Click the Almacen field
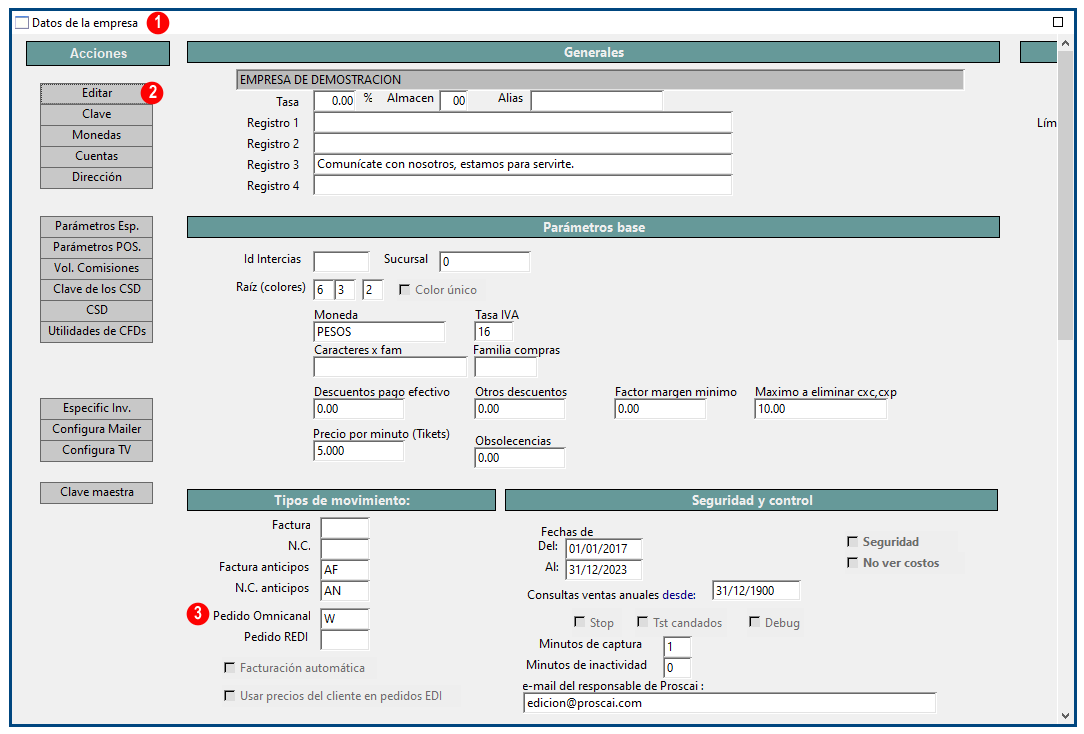This screenshot has height=734, width=1084. coord(454,101)
